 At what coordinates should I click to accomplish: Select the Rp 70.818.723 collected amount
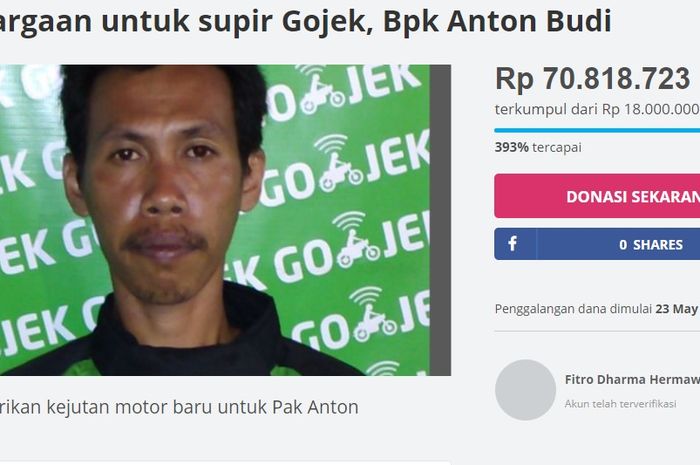pyautogui.click(x=593, y=79)
